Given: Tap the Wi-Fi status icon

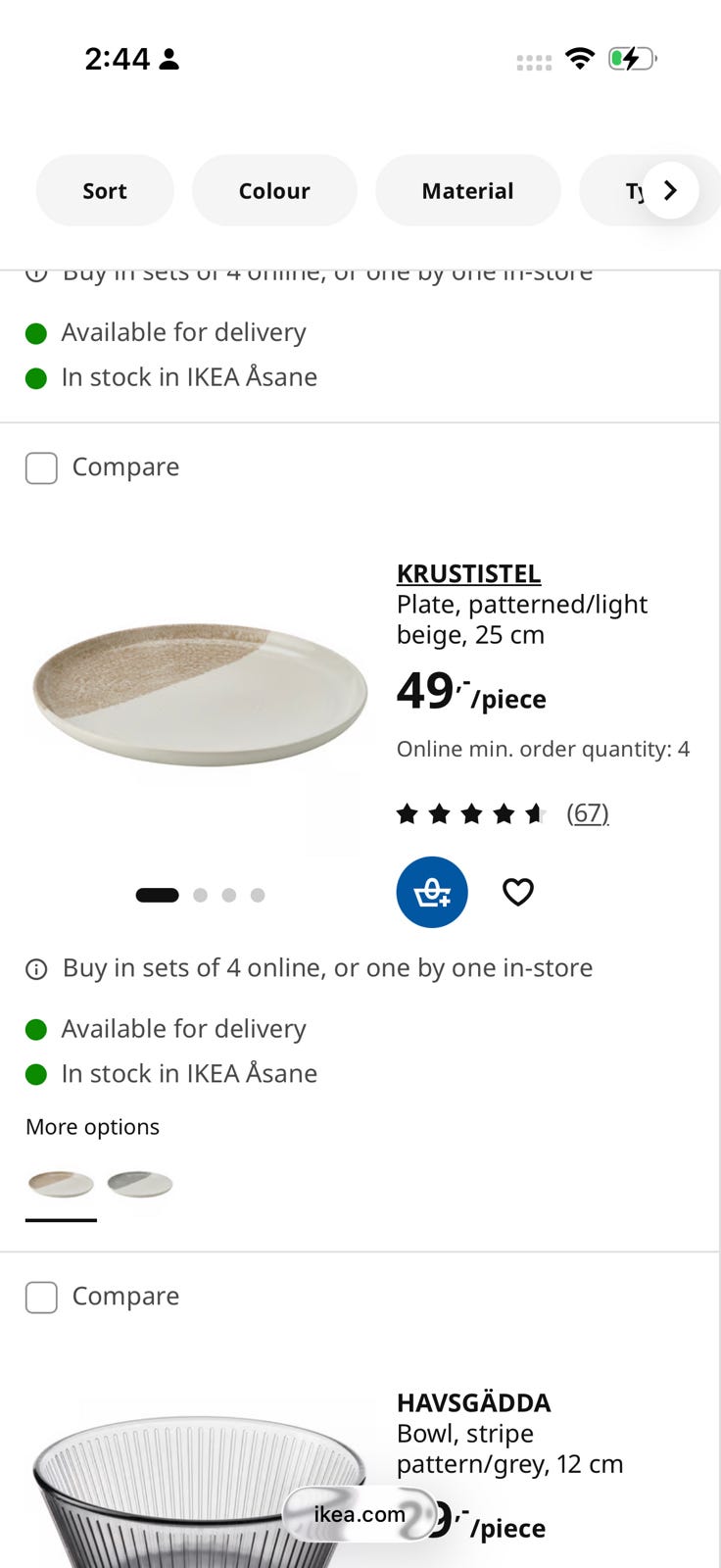Looking at the screenshot, I should 580,59.
